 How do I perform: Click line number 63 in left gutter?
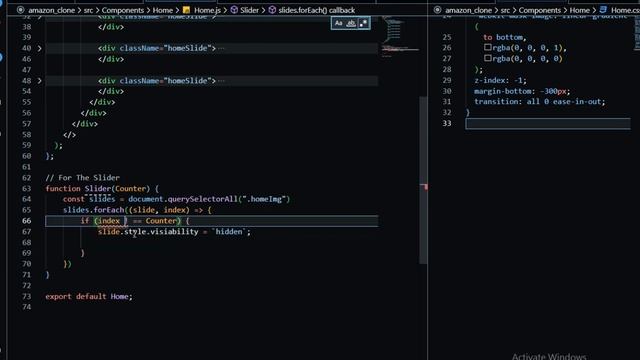pyautogui.click(x=27, y=189)
